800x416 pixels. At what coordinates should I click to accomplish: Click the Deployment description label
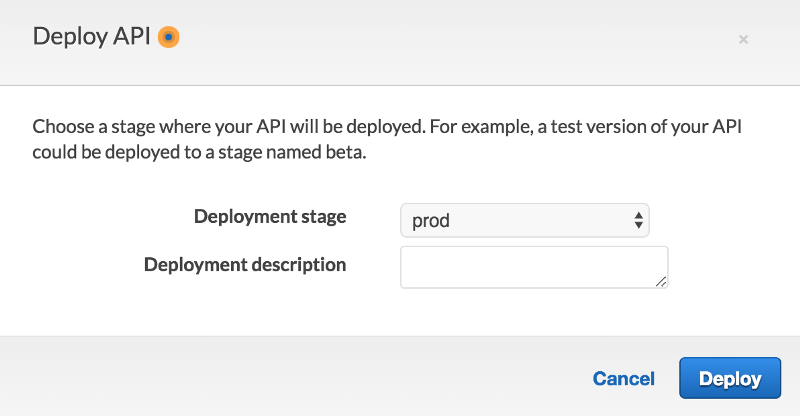[245, 264]
